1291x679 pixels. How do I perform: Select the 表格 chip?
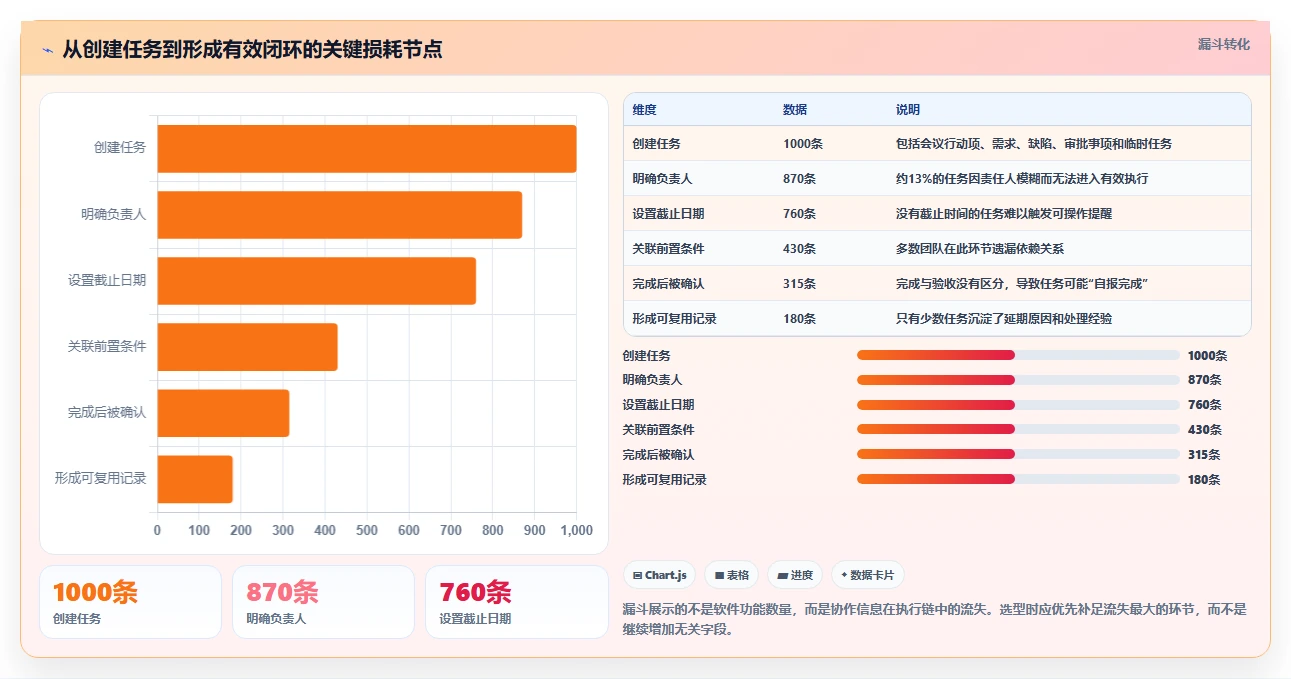[731, 575]
